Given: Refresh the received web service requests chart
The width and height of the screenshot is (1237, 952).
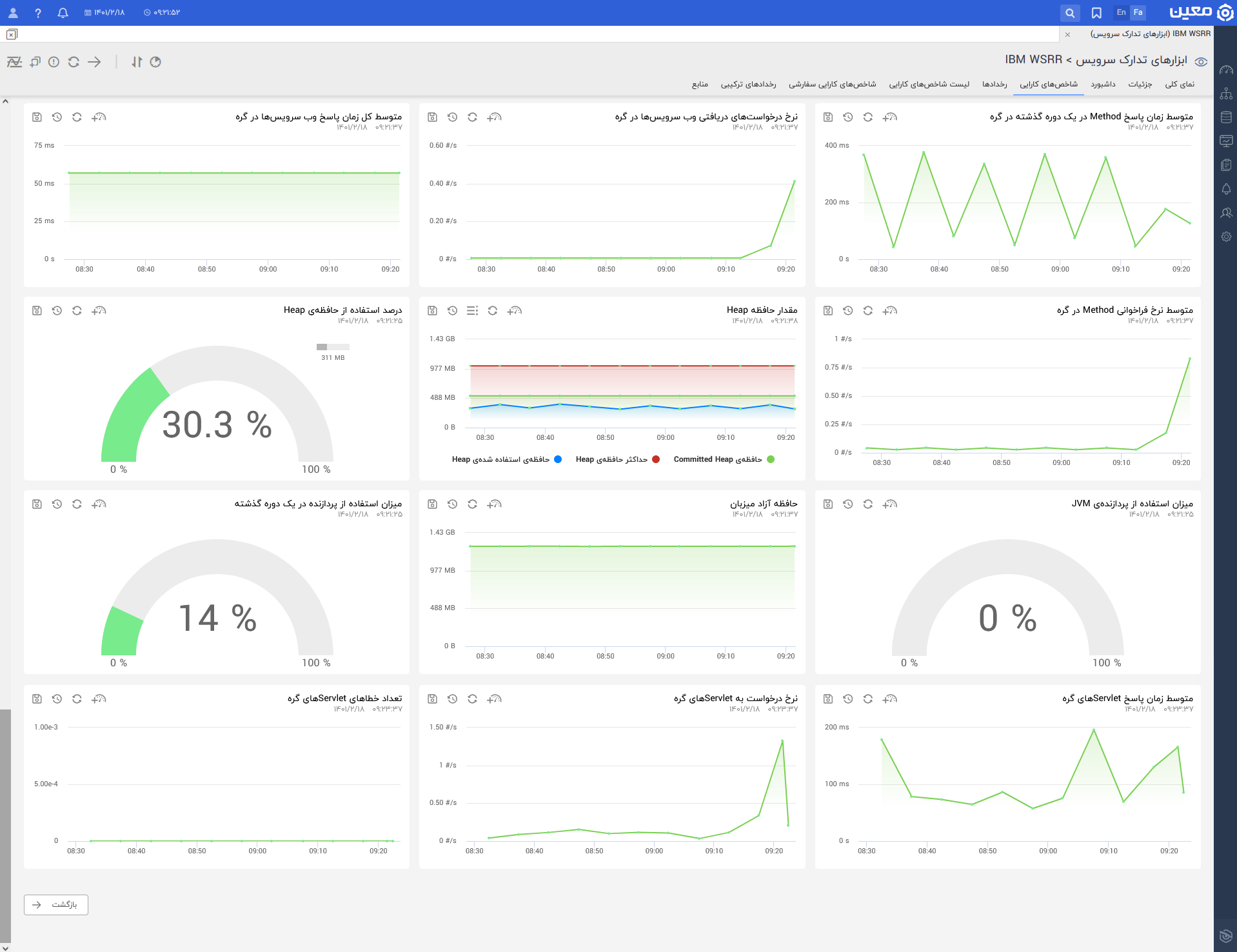Looking at the screenshot, I should [x=472, y=117].
